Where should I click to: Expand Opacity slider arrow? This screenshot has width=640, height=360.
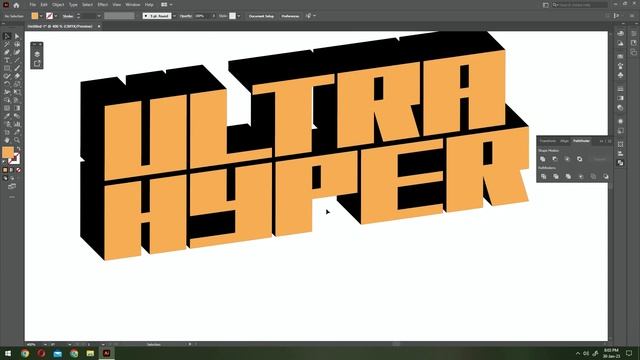[213, 16]
